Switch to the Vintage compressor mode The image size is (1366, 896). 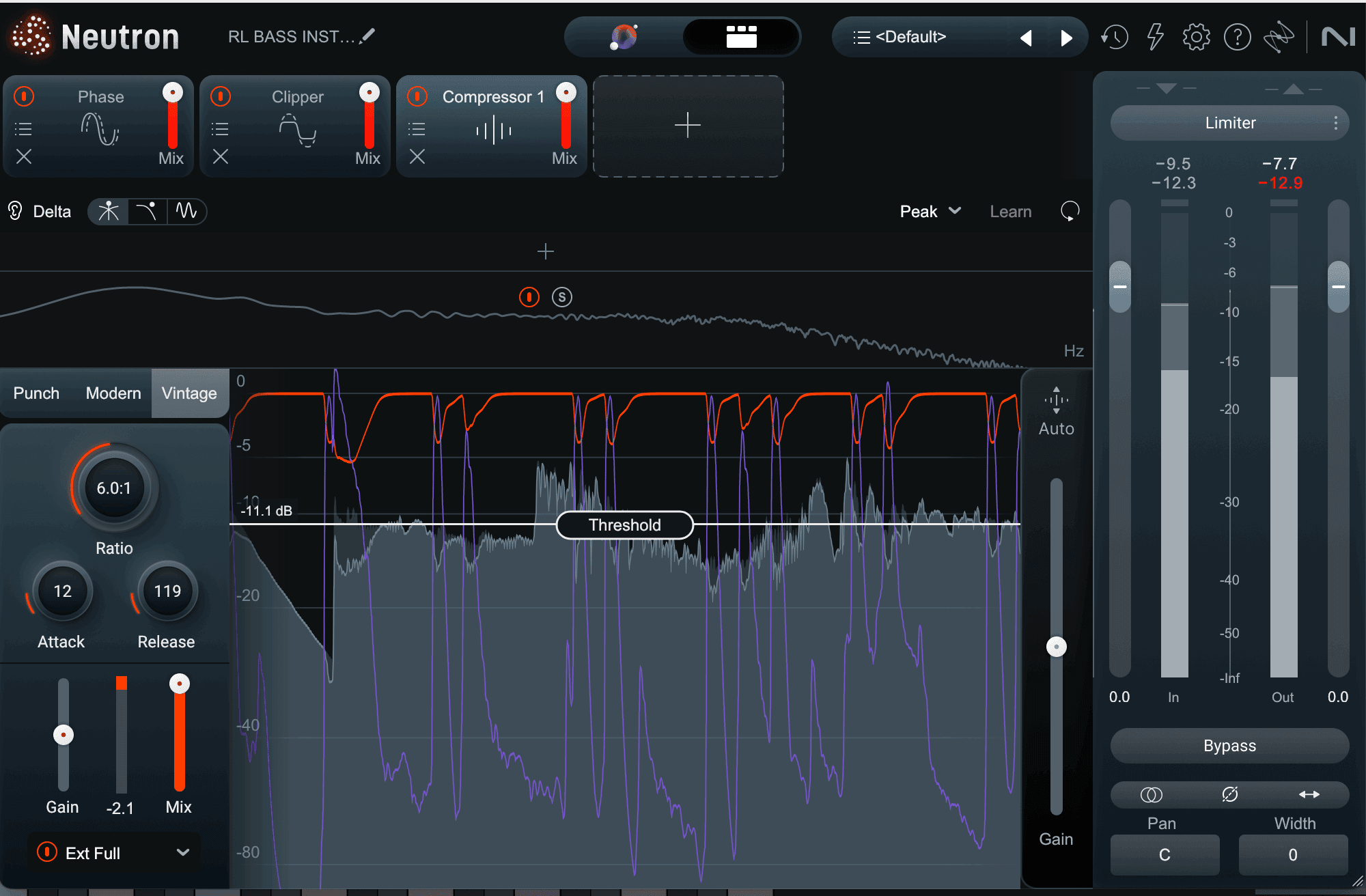(189, 393)
